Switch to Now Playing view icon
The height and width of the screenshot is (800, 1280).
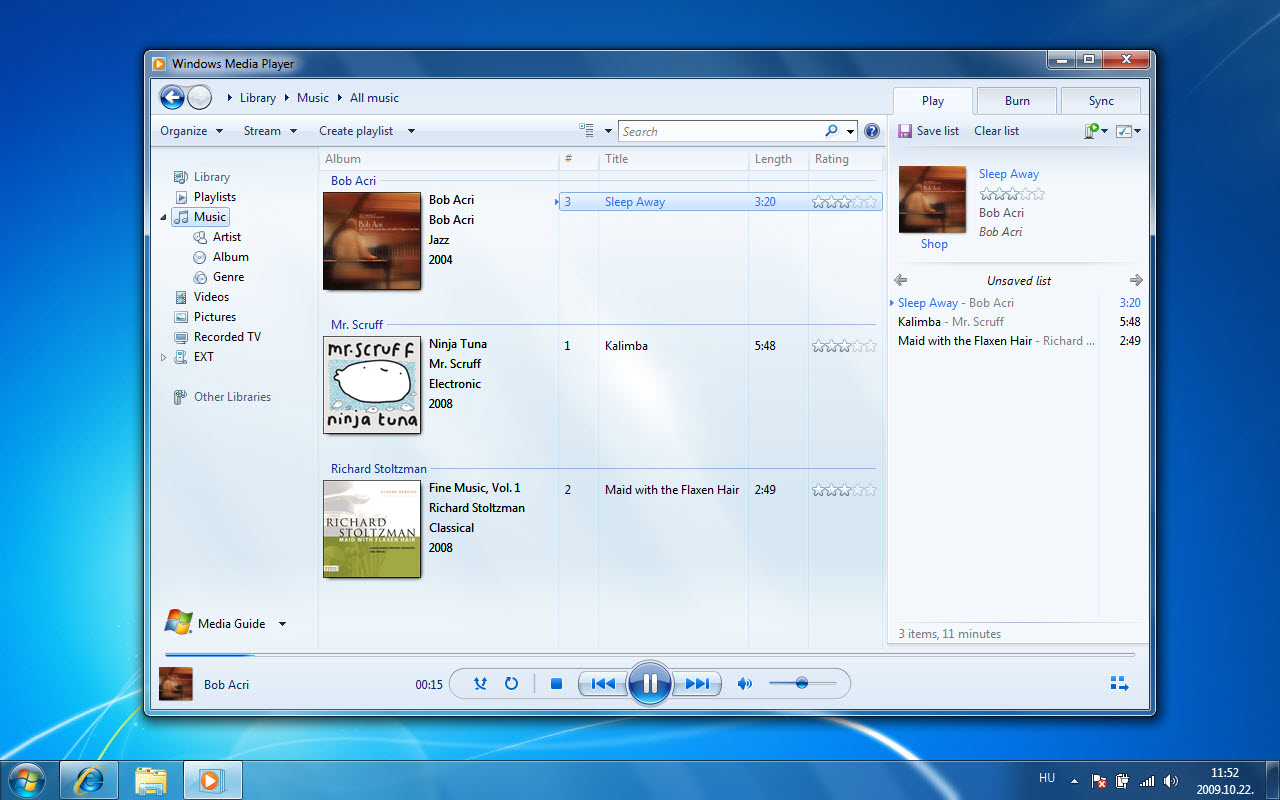(x=1119, y=684)
